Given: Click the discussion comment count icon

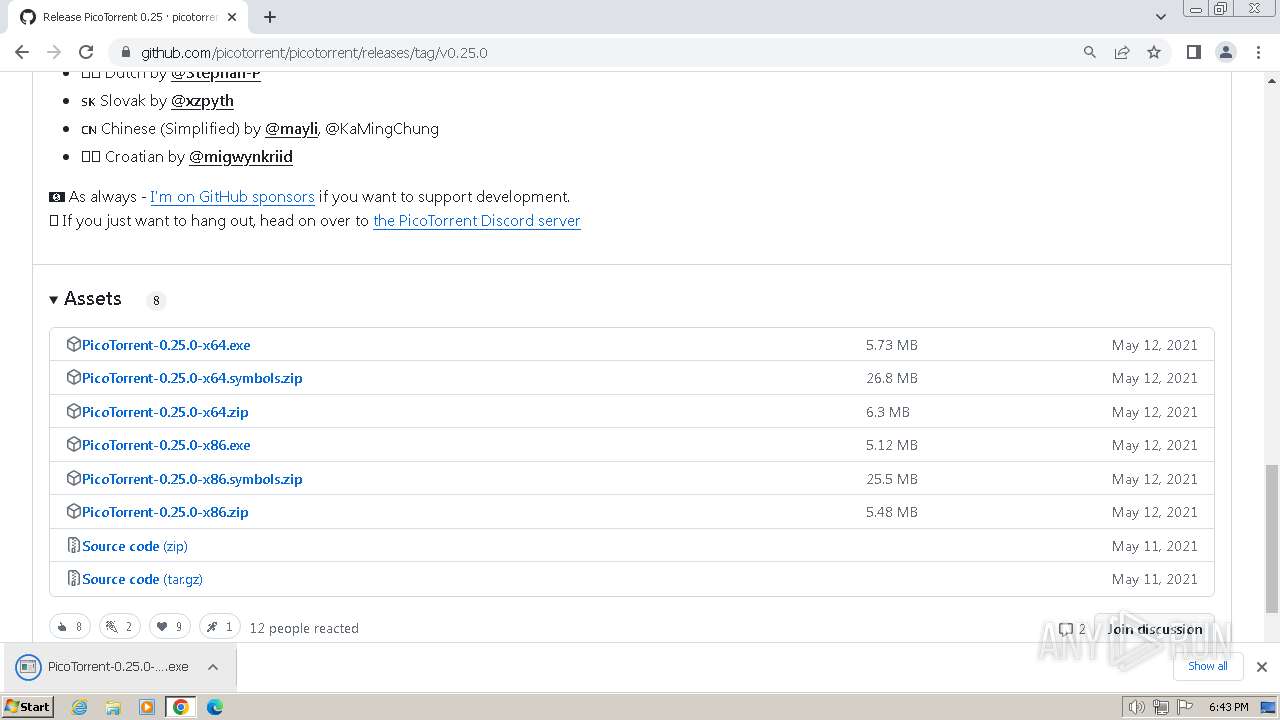Looking at the screenshot, I should point(1066,629).
